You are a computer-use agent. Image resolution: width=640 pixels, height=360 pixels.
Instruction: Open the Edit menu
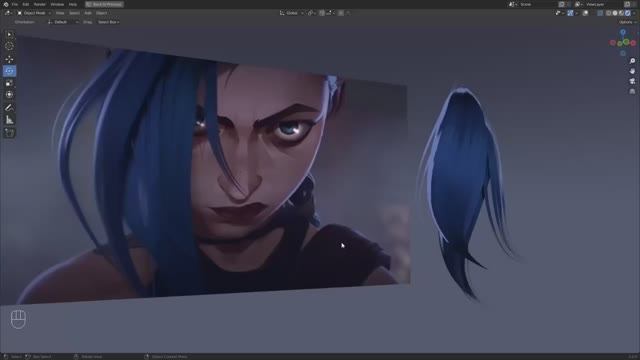[x=26, y=4]
